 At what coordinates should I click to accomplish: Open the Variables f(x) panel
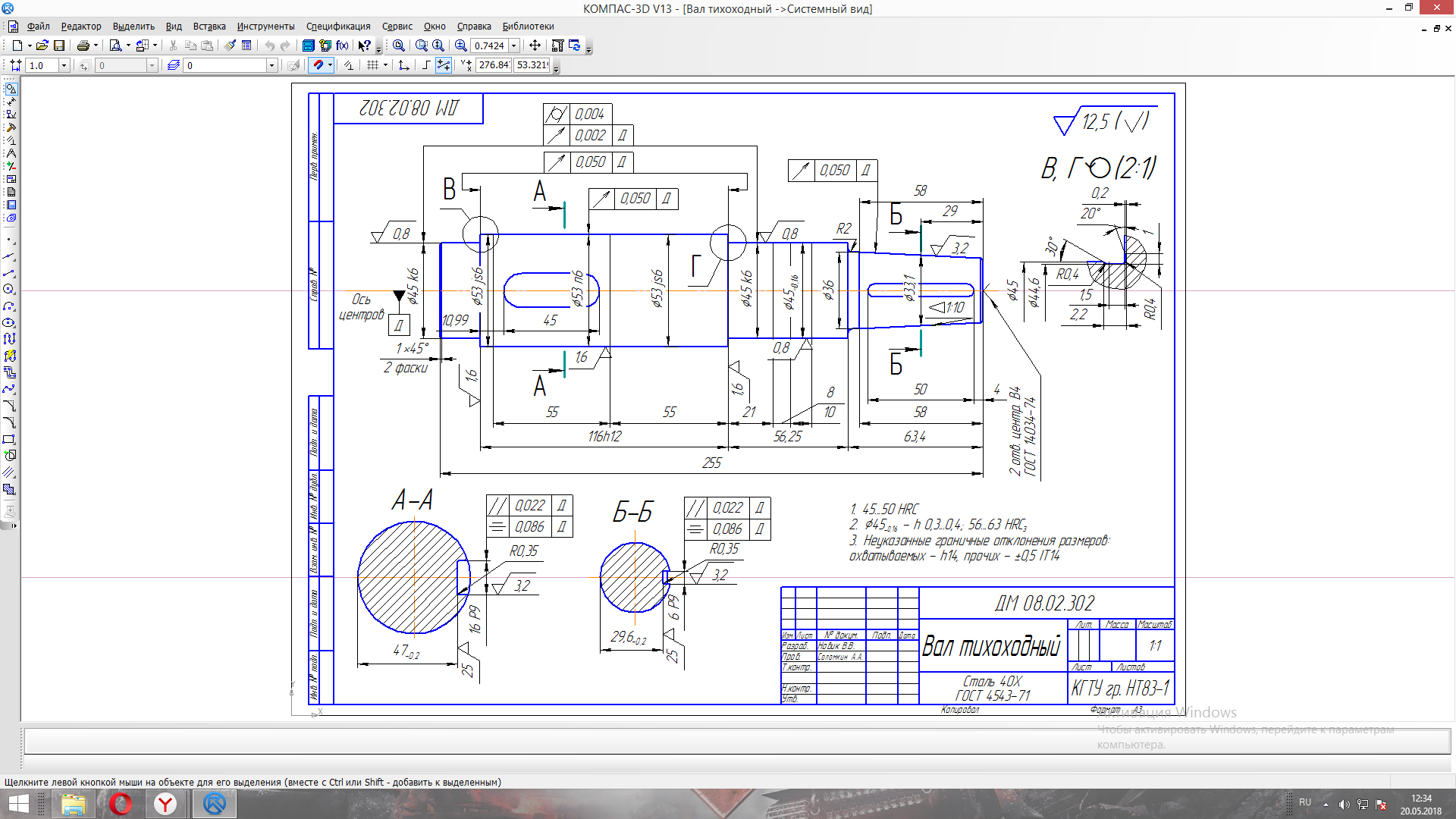tap(342, 45)
